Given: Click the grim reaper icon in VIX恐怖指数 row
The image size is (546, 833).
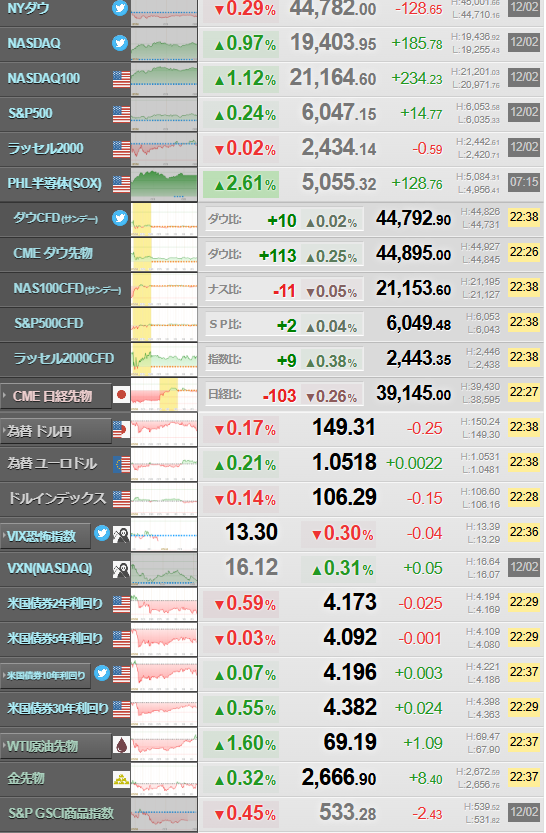Looking at the screenshot, I should (x=121, y=534).
